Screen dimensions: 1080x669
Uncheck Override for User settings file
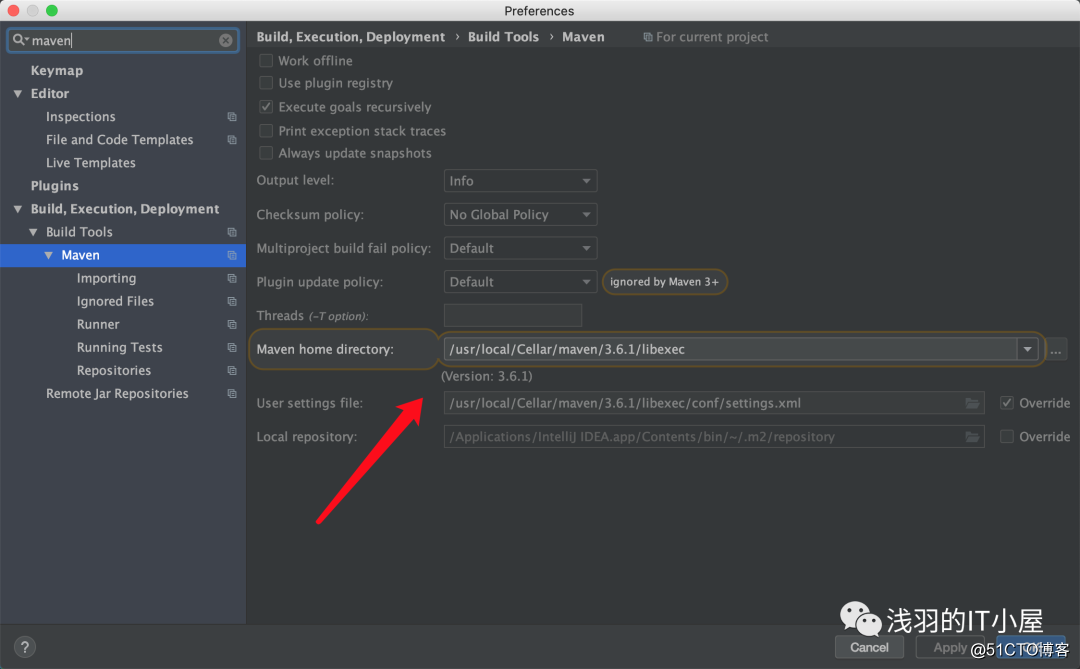tap(1008, 403)
